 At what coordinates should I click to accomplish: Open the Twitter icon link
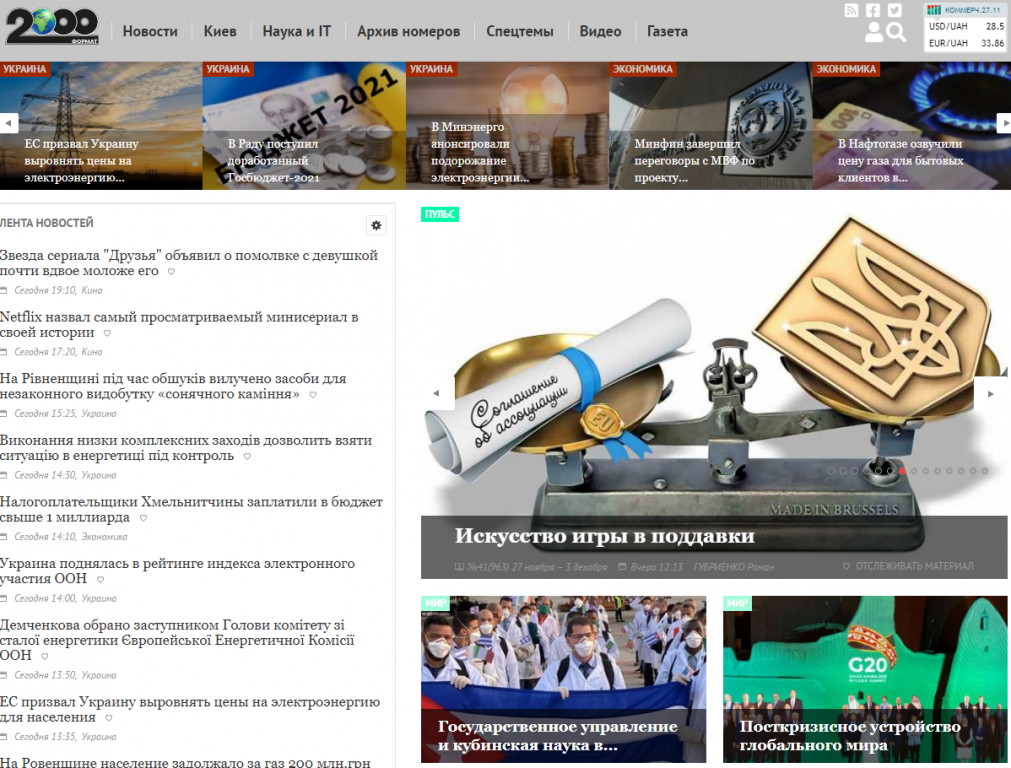click(x=895, y=10)
